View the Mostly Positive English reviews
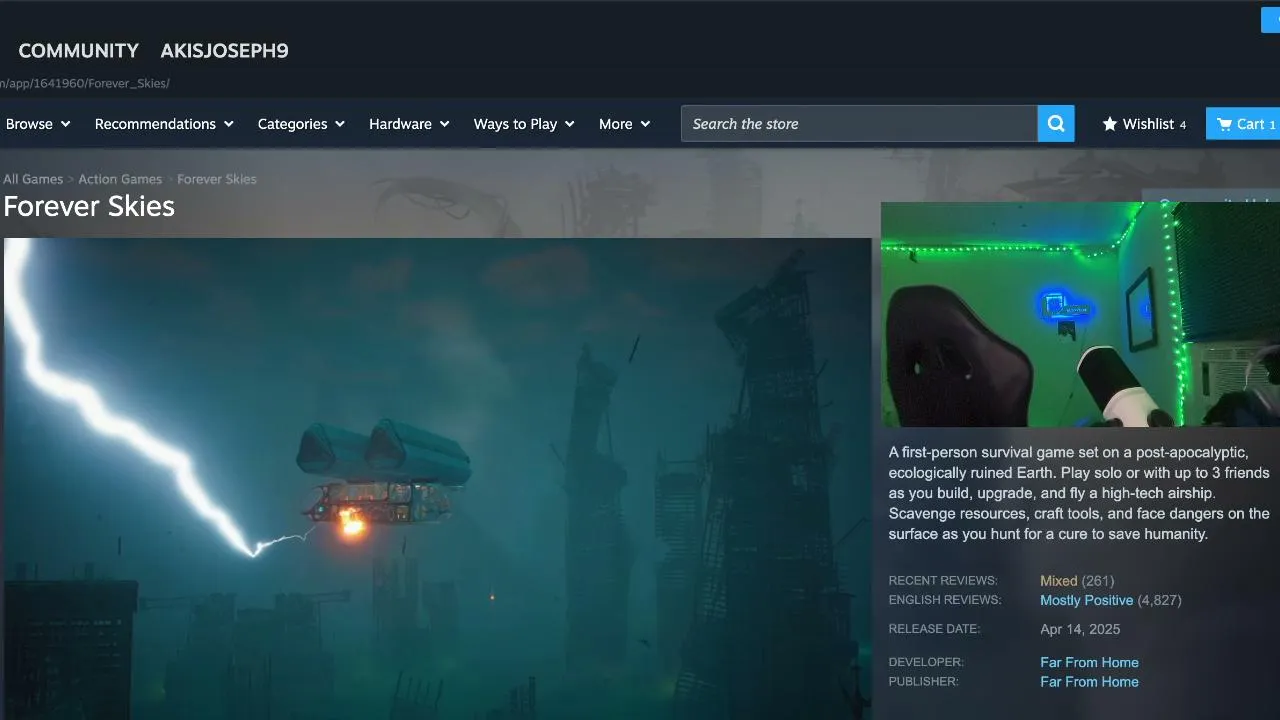Screen dimensions: 1280x720 (x=1087, y=600)
